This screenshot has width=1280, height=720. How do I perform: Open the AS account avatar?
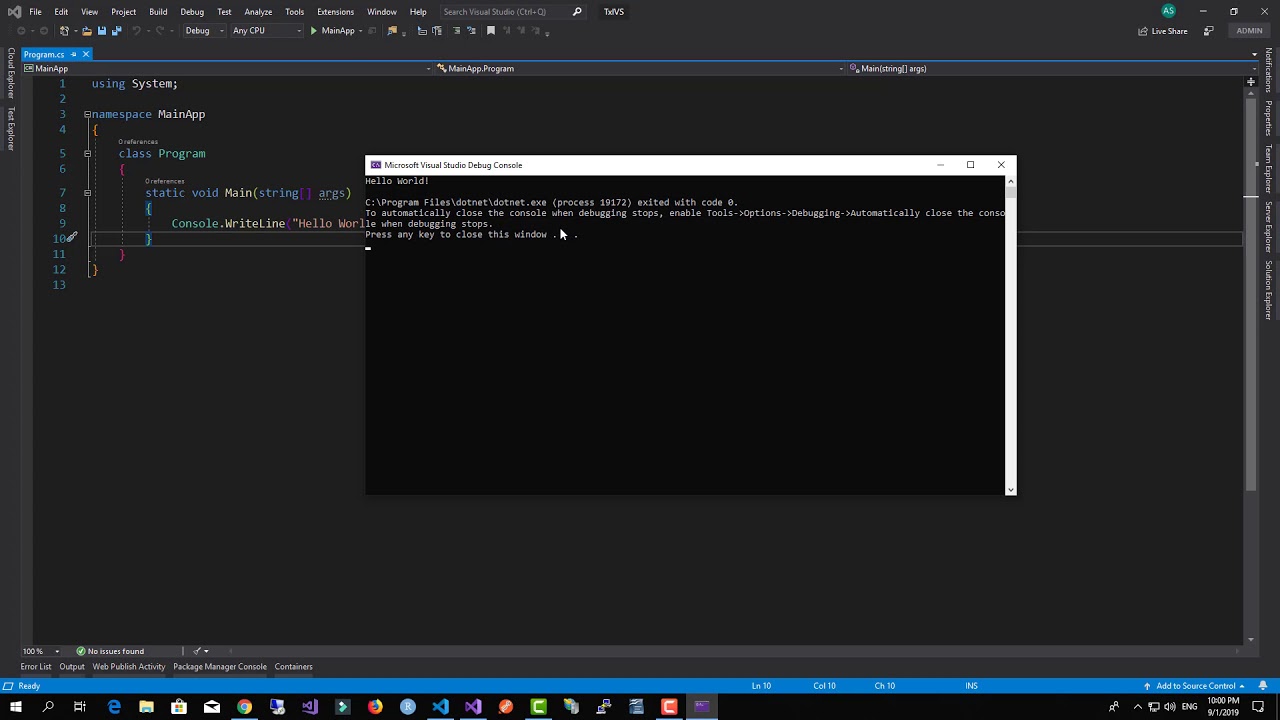(1168, 11)
